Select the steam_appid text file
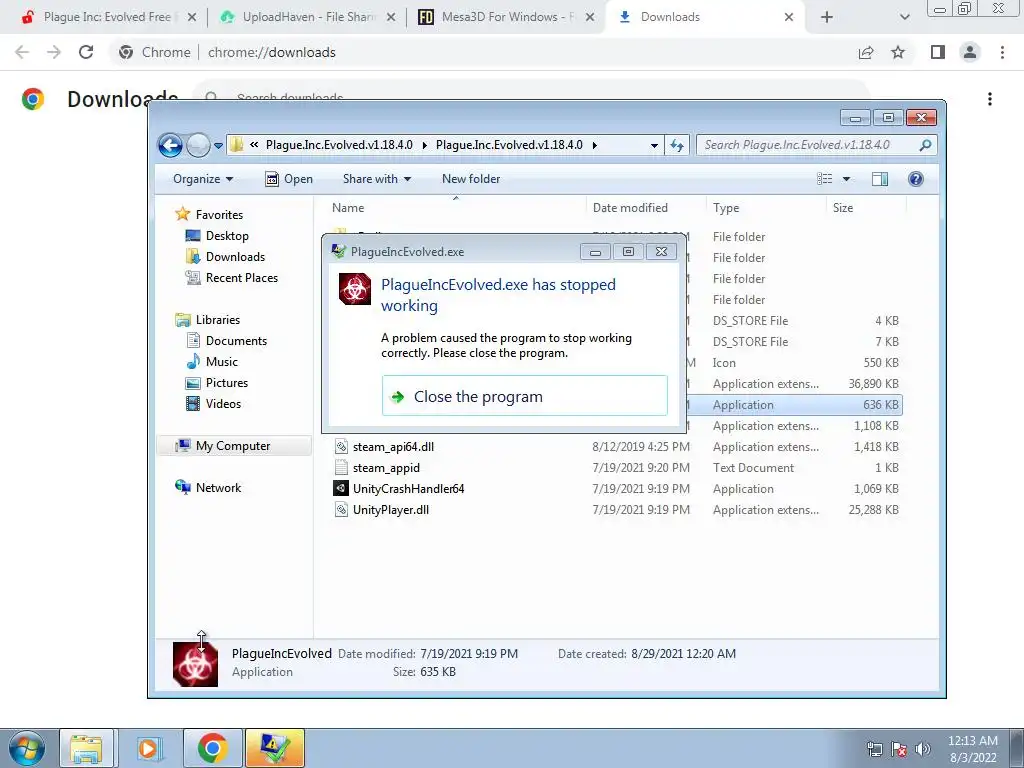The height and width of the screenshot is (768, 1024). coord(386,468)
